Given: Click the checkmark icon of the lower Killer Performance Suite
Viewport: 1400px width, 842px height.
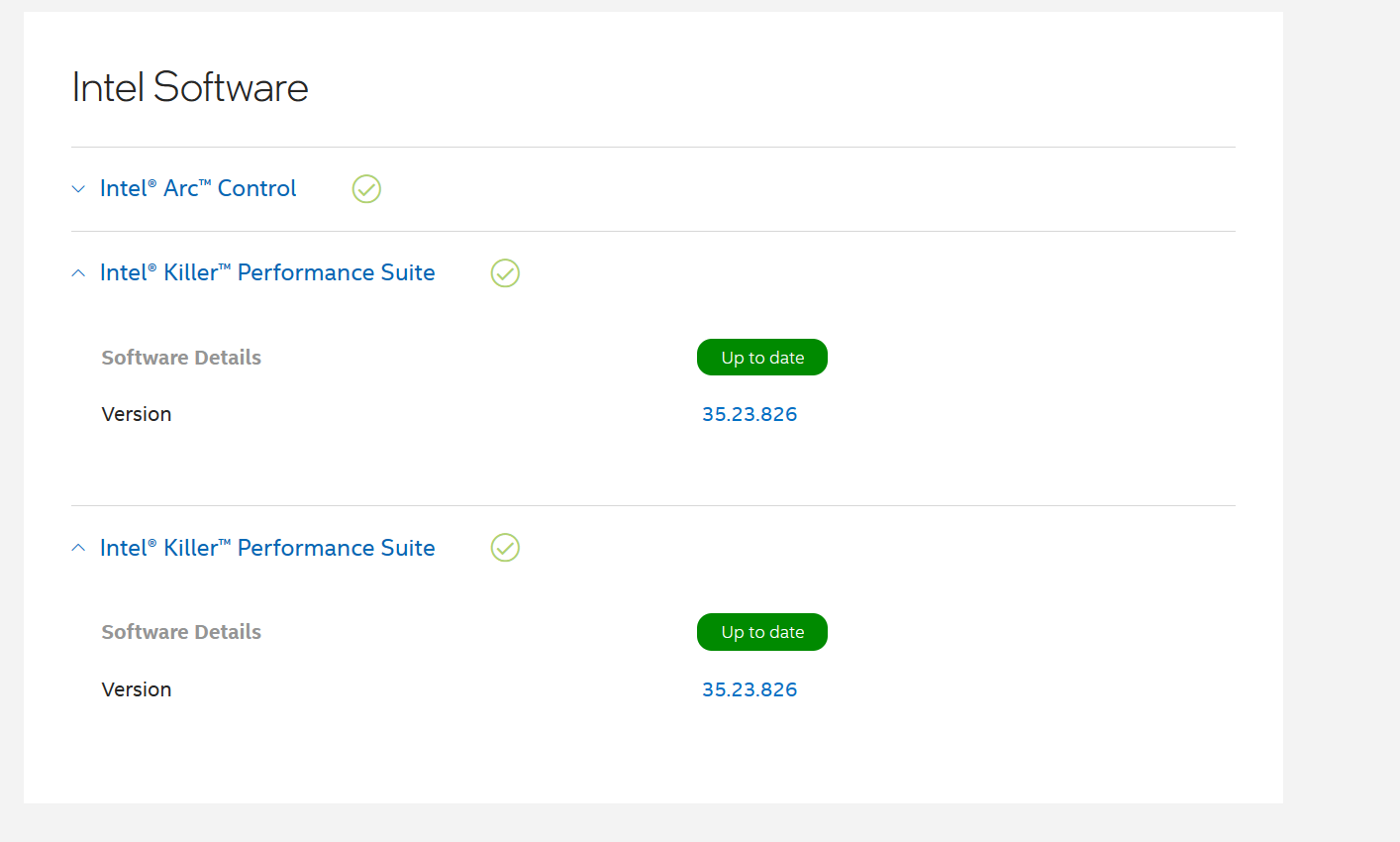Looking at the screenshot, I should click(x=505, y=548).
